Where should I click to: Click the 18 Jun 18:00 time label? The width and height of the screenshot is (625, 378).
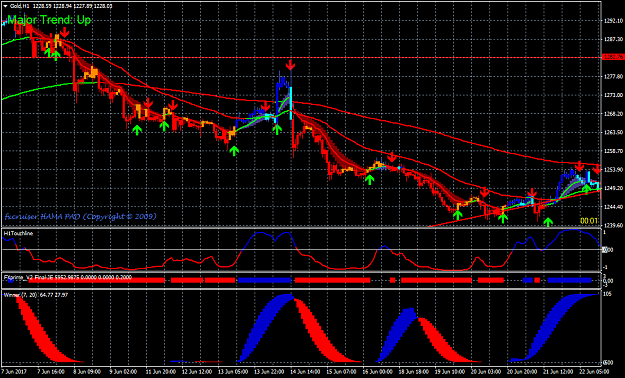(x=414, y=372)
